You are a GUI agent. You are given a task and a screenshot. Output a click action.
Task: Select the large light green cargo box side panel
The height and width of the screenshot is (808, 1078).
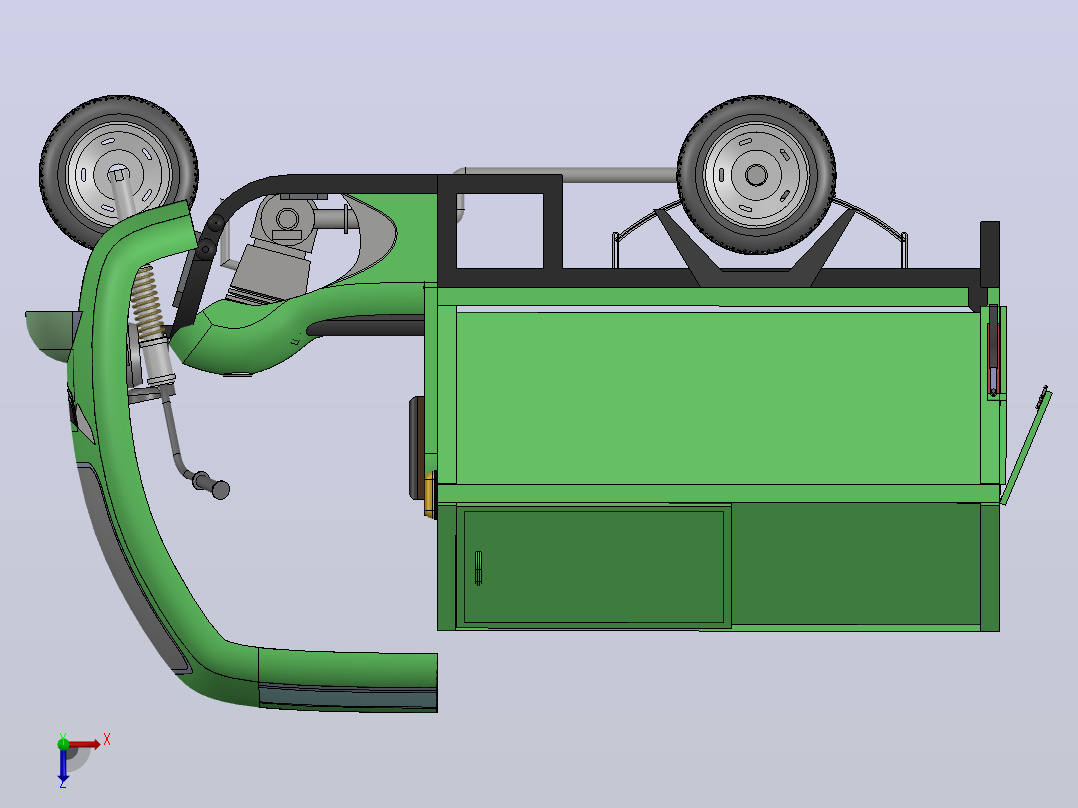(718, 397)
